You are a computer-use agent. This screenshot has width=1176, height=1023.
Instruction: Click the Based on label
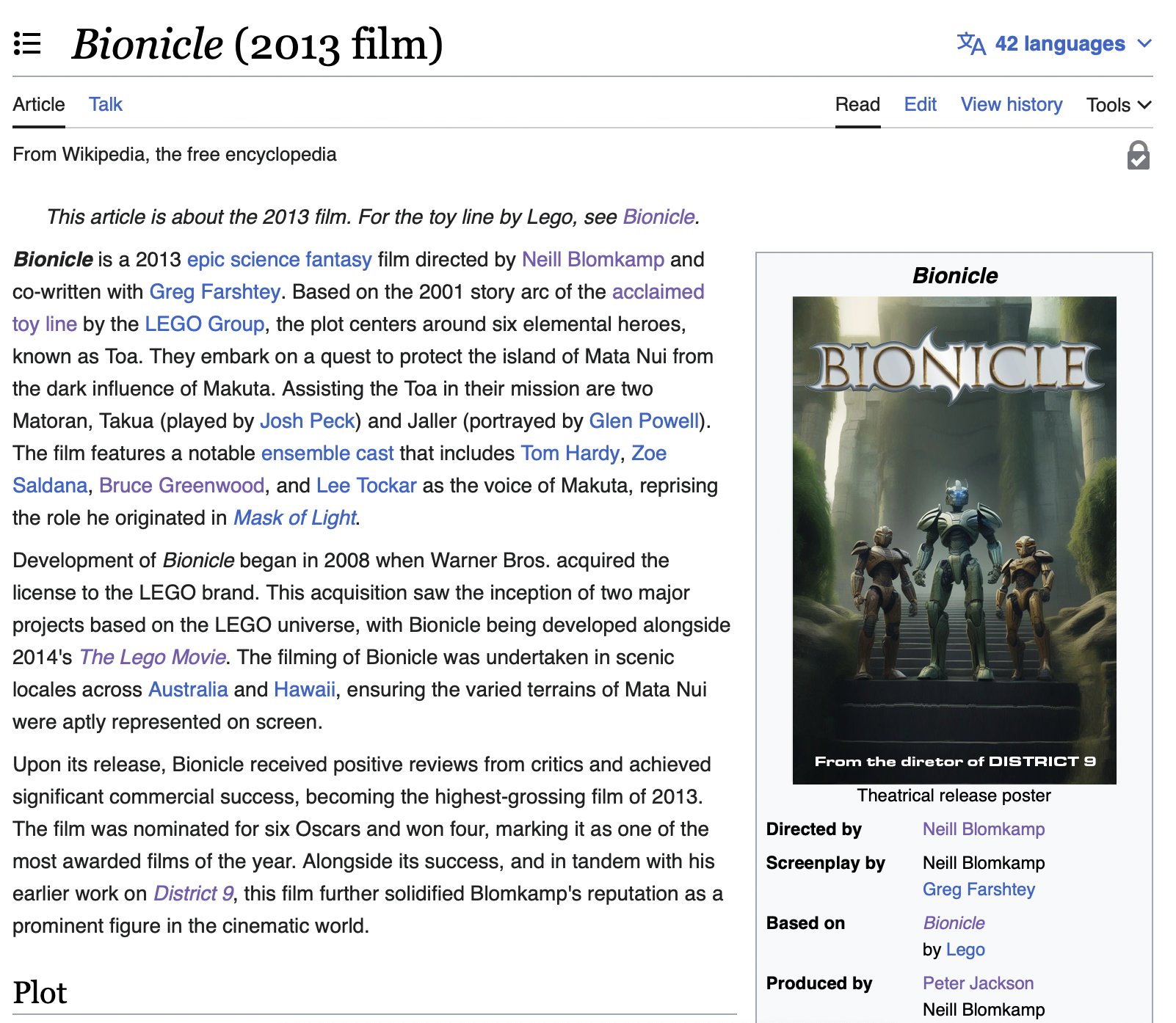click(805, 923)
